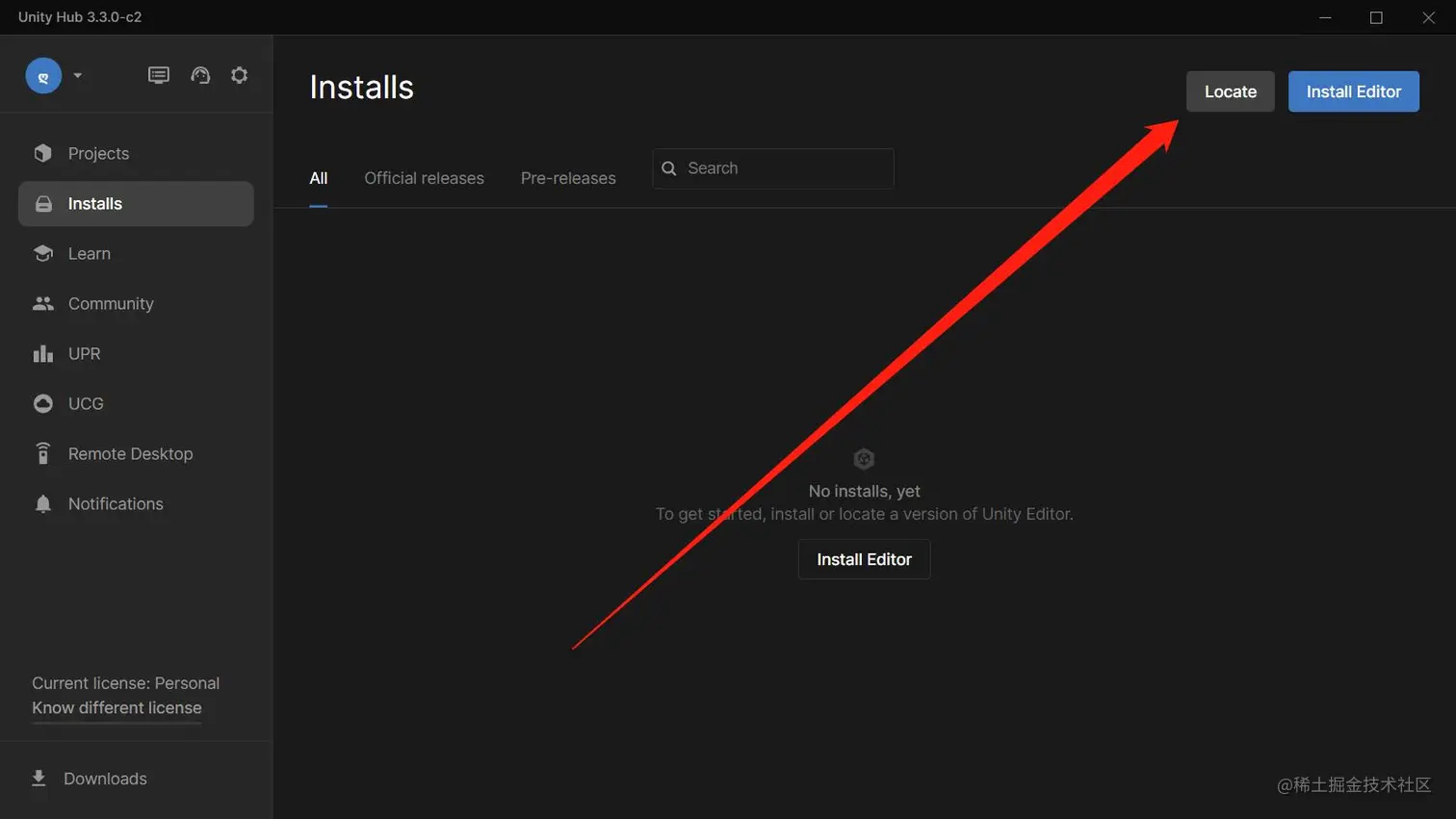Click the Unity account avatar
This screenshot has width=1456, height=819.
[x=43, y=75]
